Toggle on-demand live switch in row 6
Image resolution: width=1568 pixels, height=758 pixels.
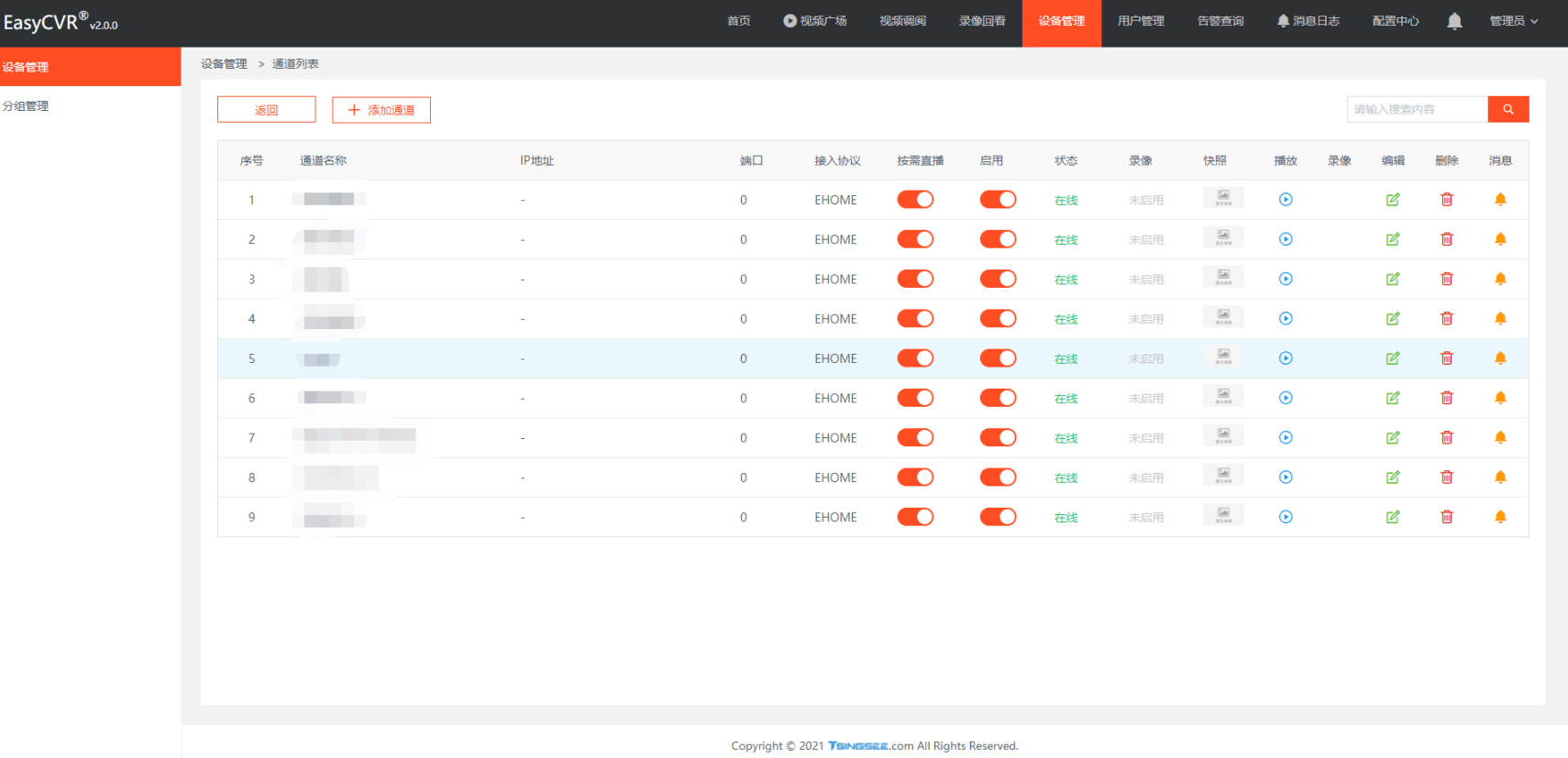[914, 398]
